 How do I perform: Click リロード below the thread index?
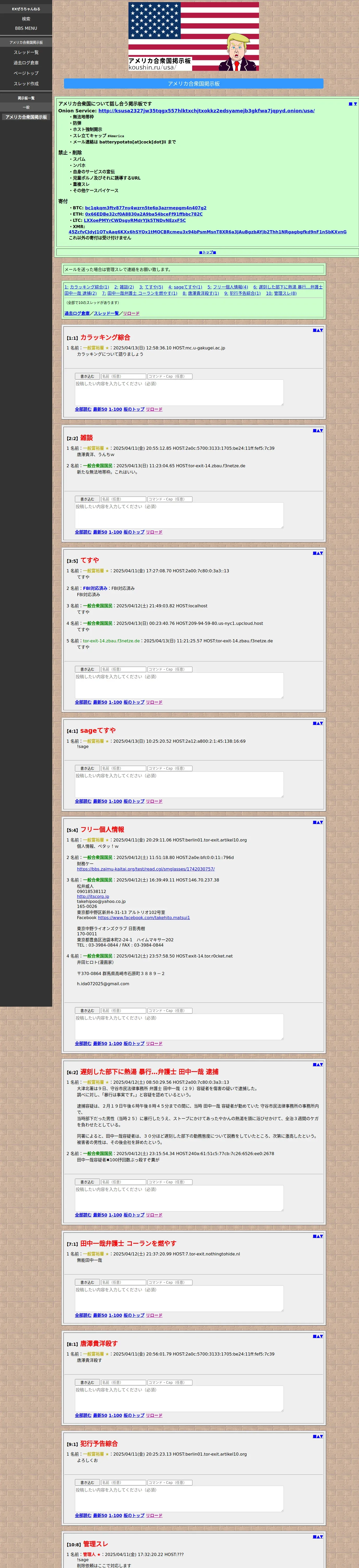[x=131, y=314]
